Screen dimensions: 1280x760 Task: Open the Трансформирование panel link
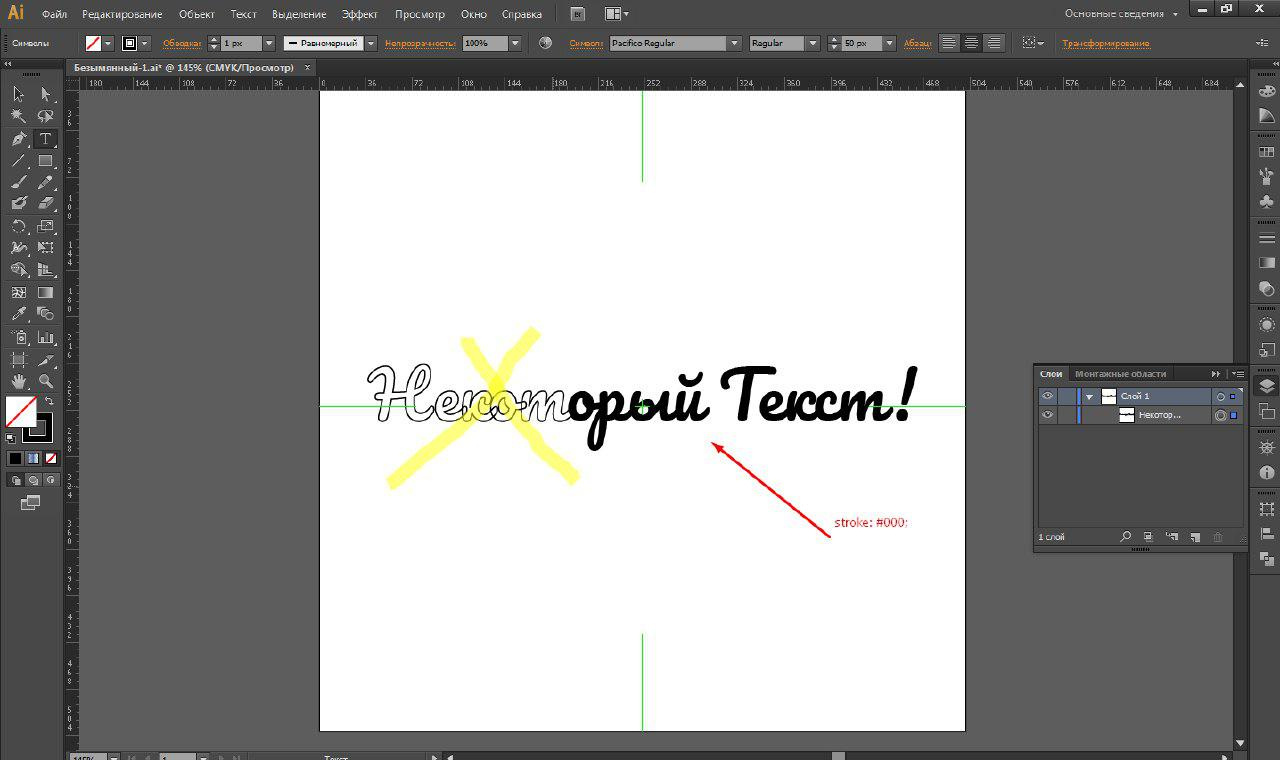[x=1106, y=44]
